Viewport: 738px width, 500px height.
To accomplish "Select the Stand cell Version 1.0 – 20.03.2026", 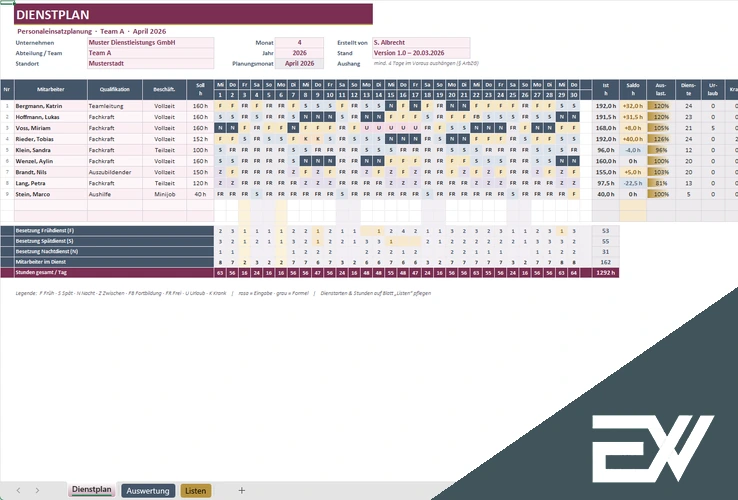I will 421,53.
